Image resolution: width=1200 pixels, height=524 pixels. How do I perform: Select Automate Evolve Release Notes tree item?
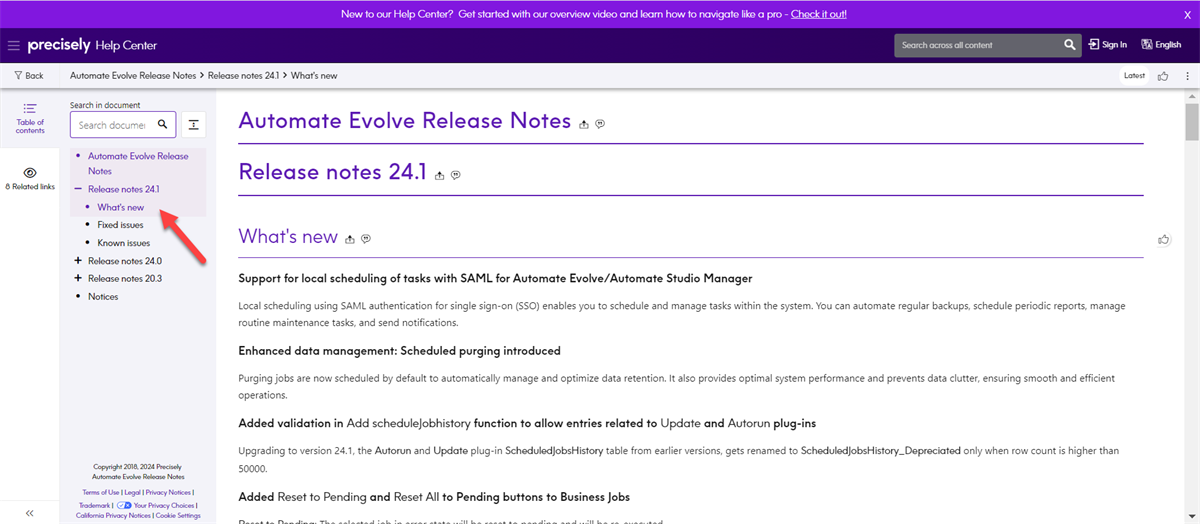point(138,163)
